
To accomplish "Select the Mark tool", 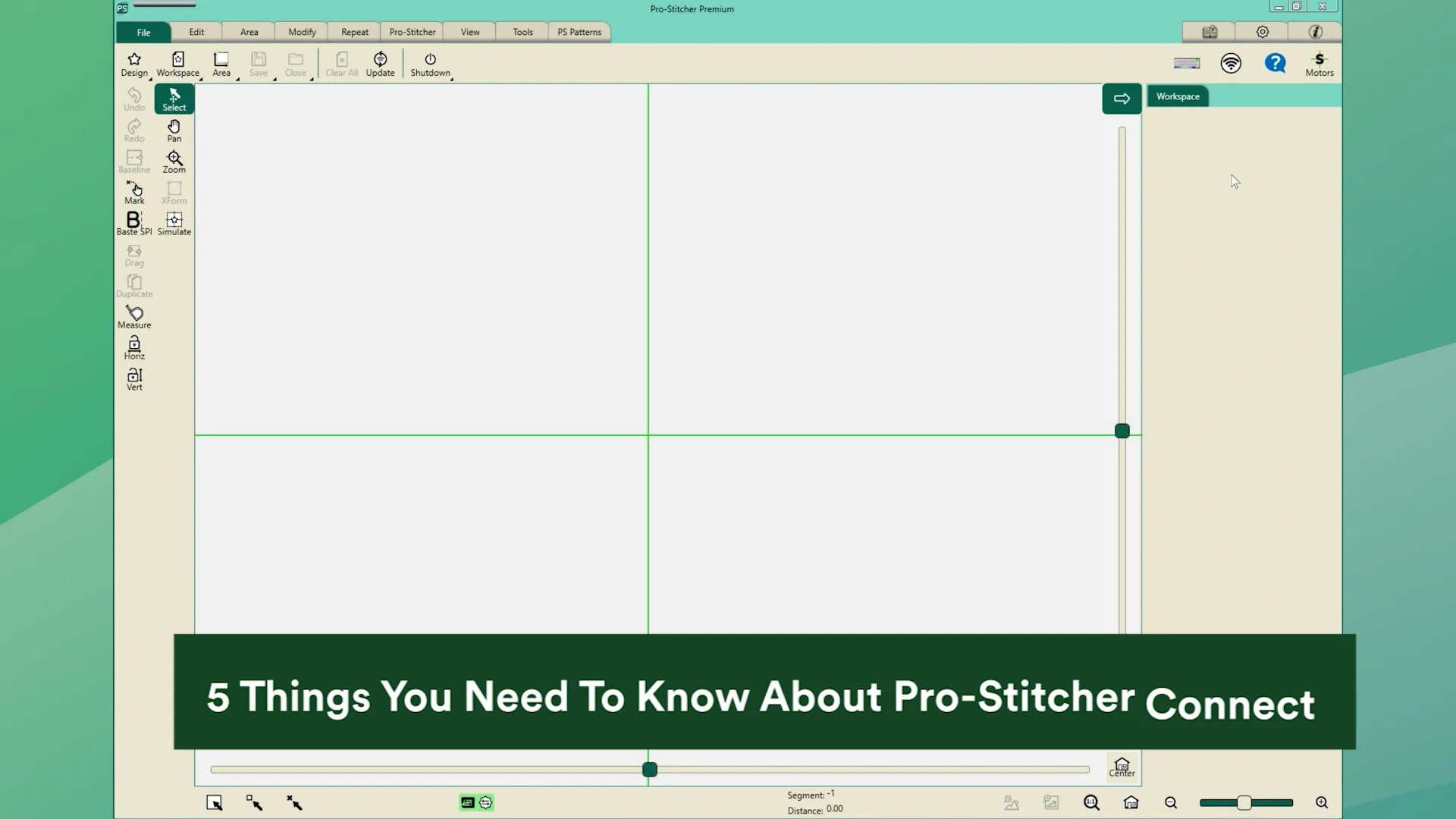I will (134, 193).
